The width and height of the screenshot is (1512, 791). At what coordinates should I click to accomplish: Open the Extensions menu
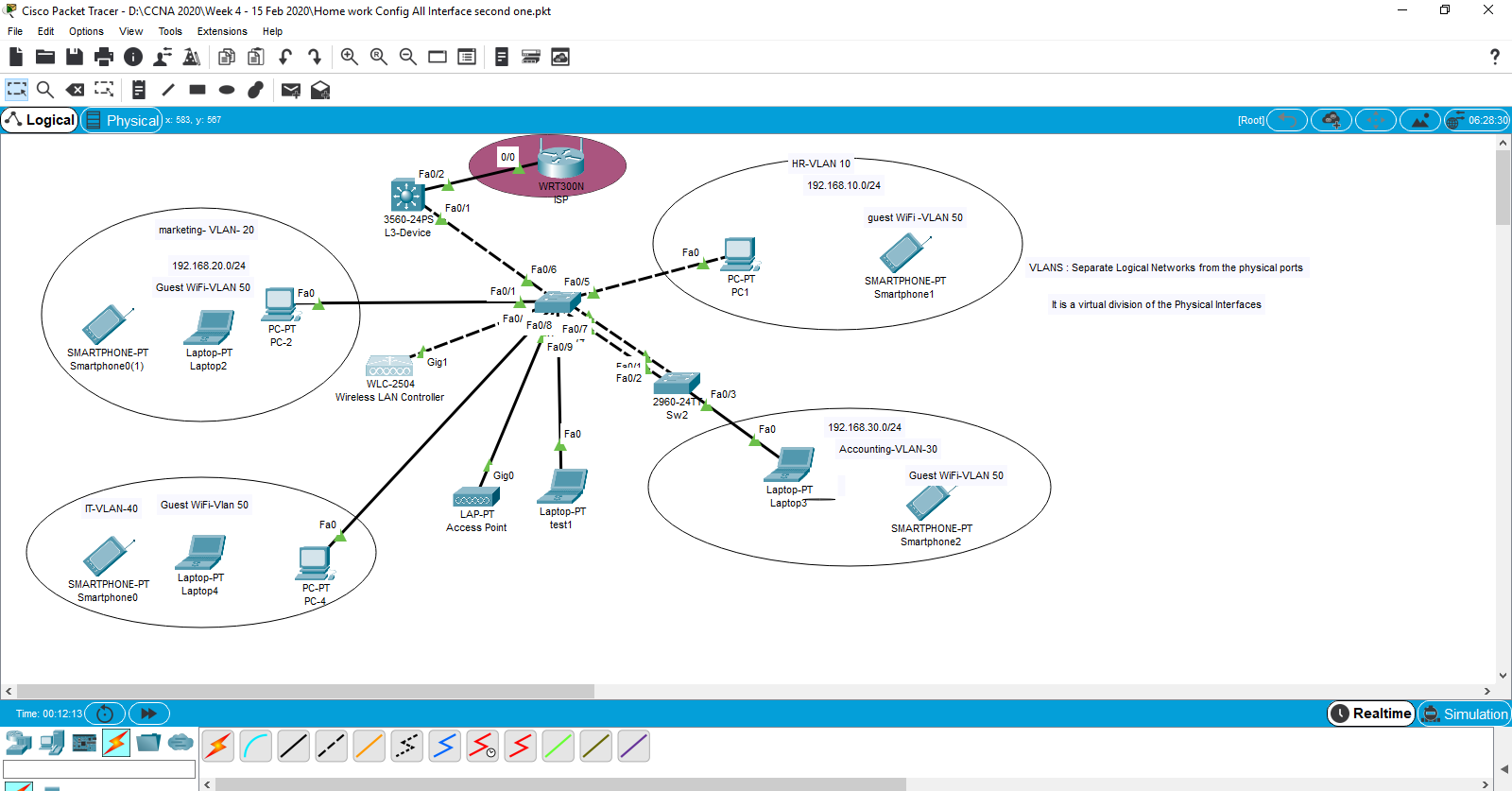click(222, 31)
